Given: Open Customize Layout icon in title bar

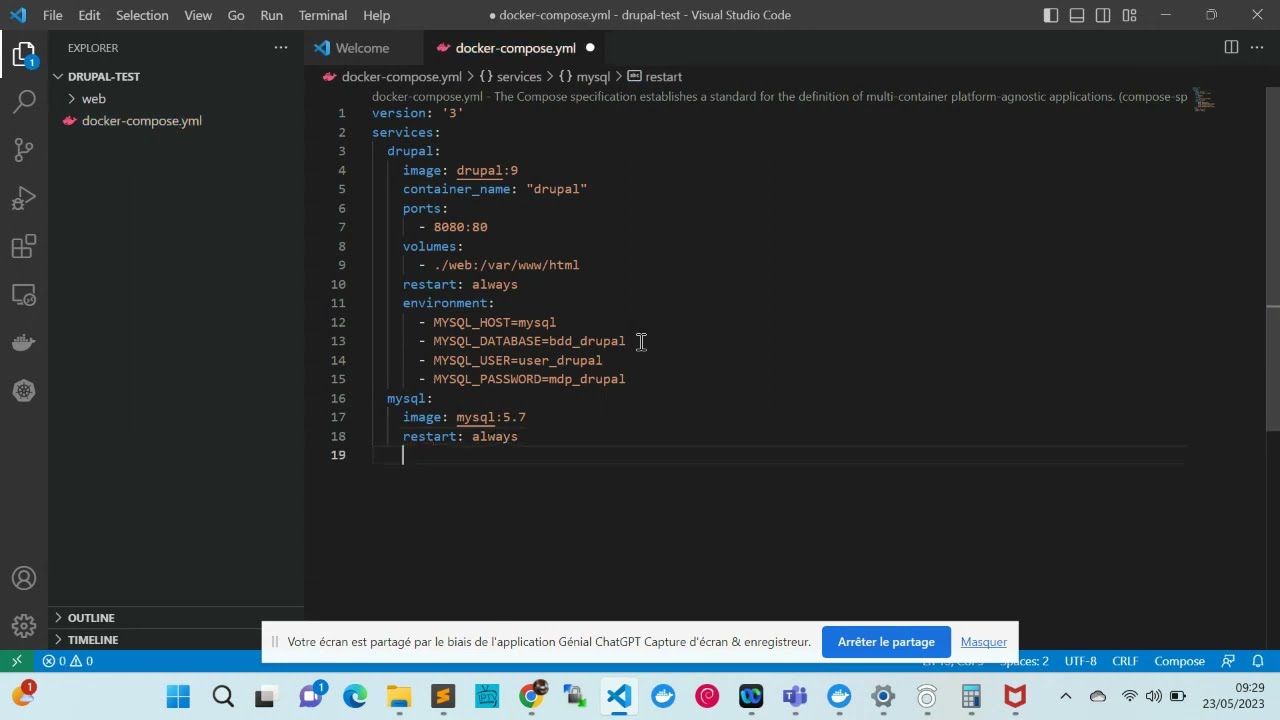Looking at the screenshot, I should (x=1129, y=15).
